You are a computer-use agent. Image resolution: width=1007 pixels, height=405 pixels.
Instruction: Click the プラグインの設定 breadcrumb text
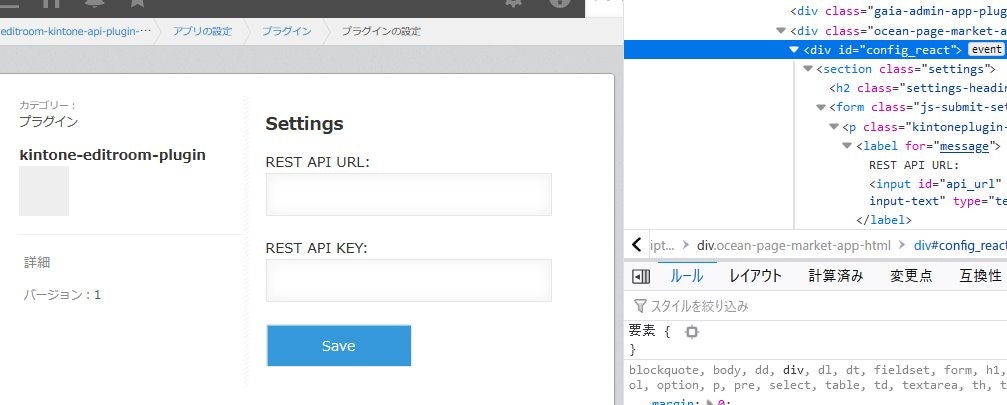tap(381, 31)
